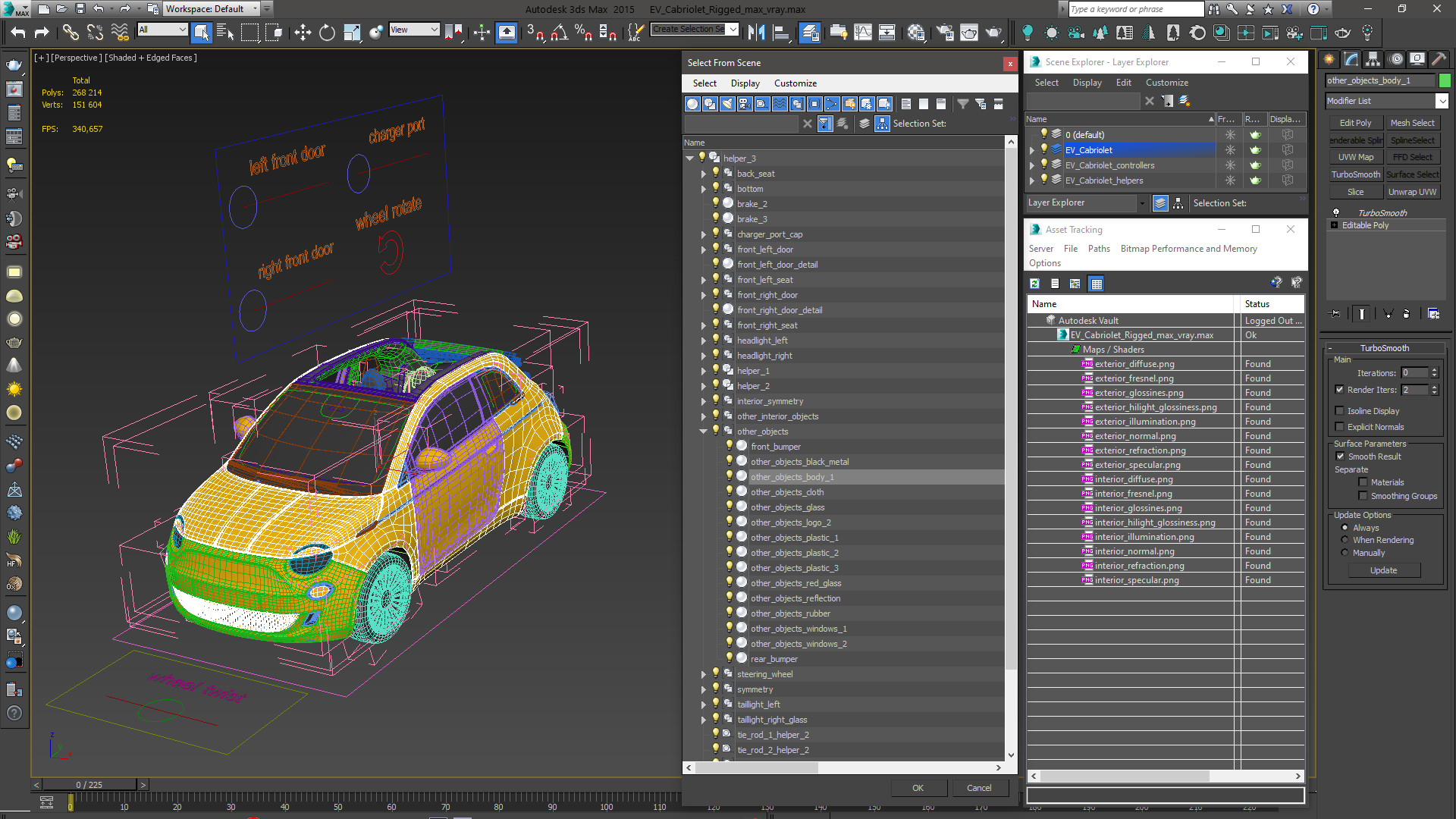Image resolution: width=1456 pixels, height=819 pixels.
Task: Click the undo arrow in main toolbar
Action: [18, 32]
